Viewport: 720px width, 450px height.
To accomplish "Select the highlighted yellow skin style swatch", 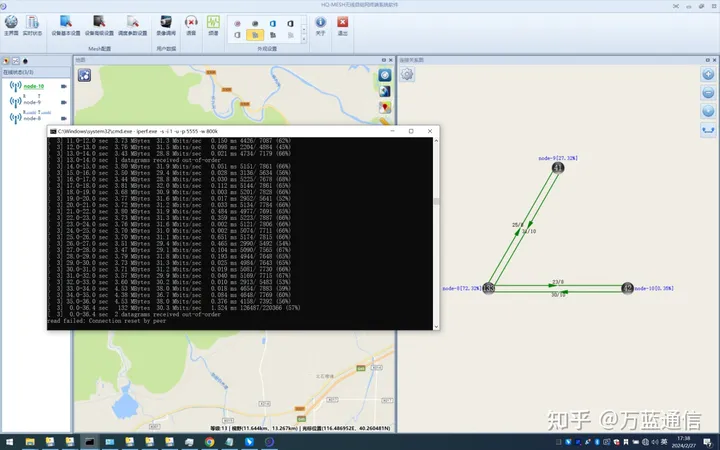I will coord(255,34).
